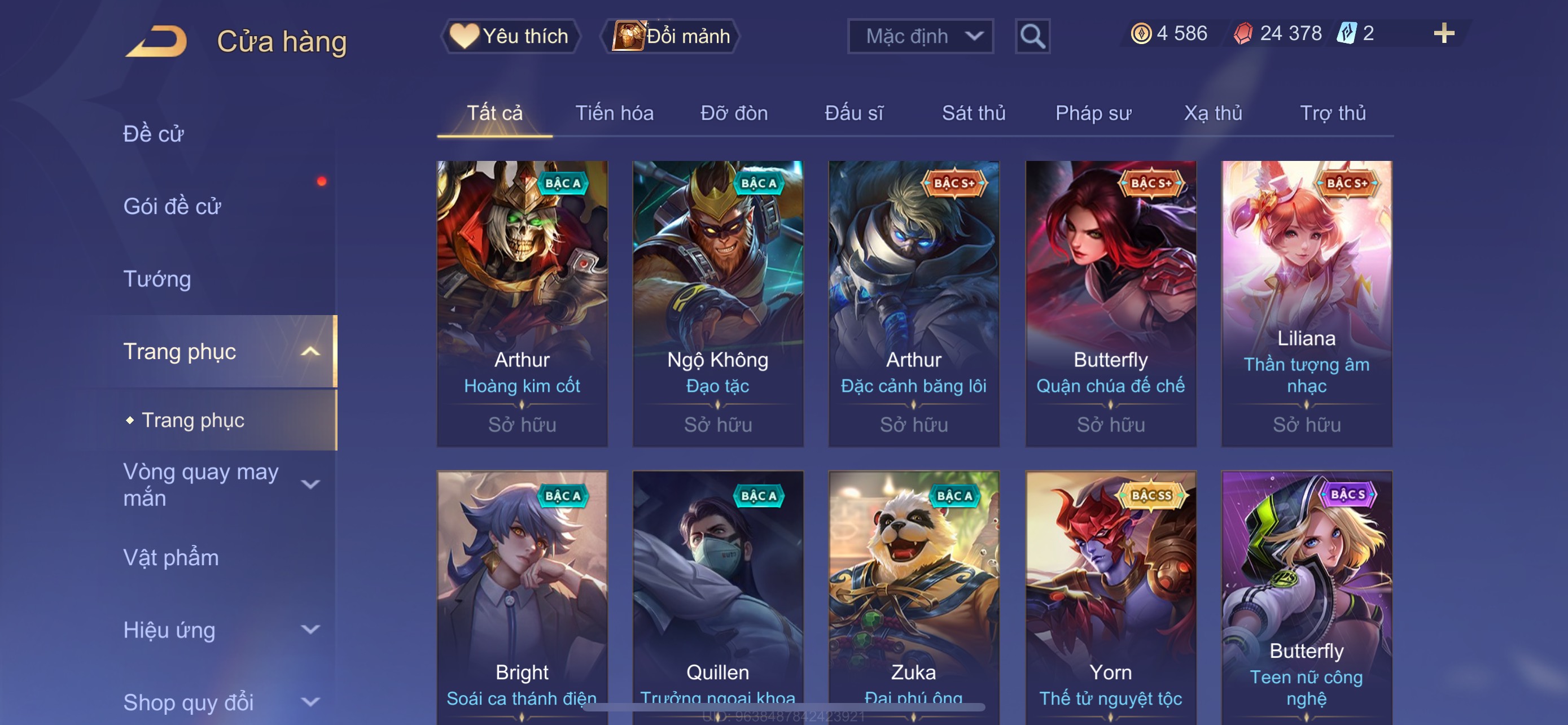Open the Mặc định sort dropdown
Viewport: 1568px width, 725px height.
pos(919,37)
